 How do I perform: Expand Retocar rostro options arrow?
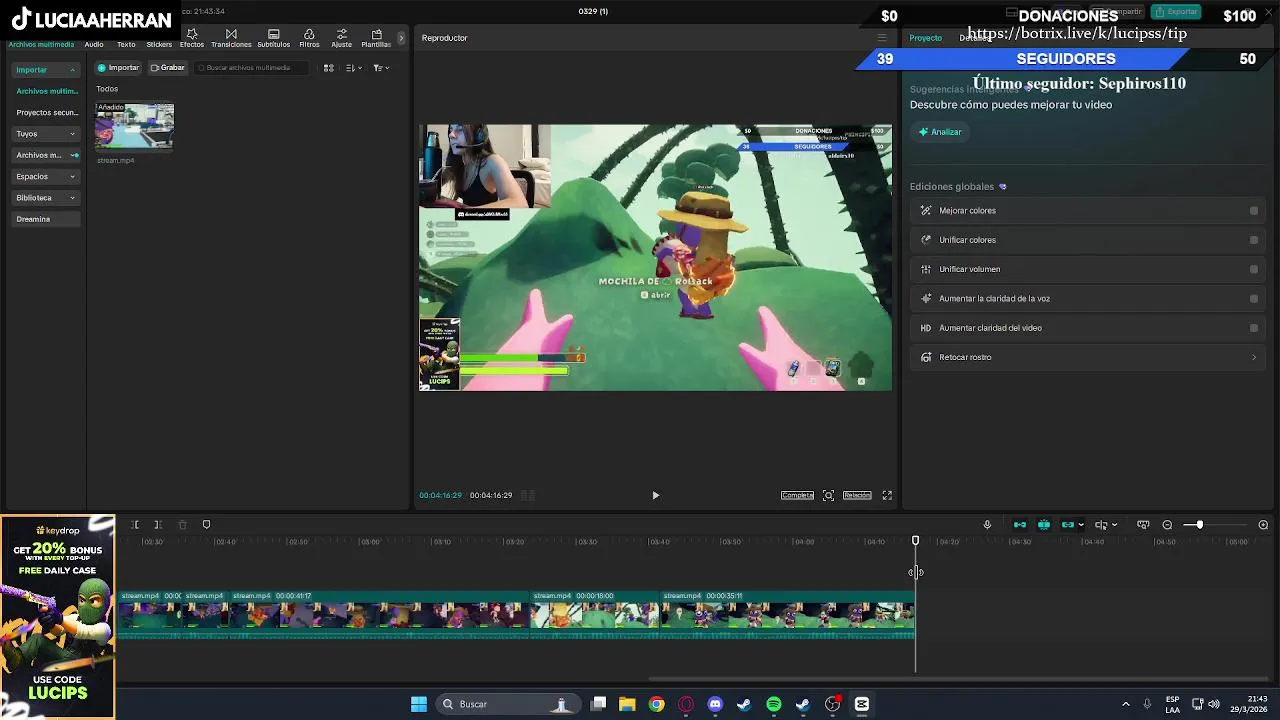[x=1254, y=357]
